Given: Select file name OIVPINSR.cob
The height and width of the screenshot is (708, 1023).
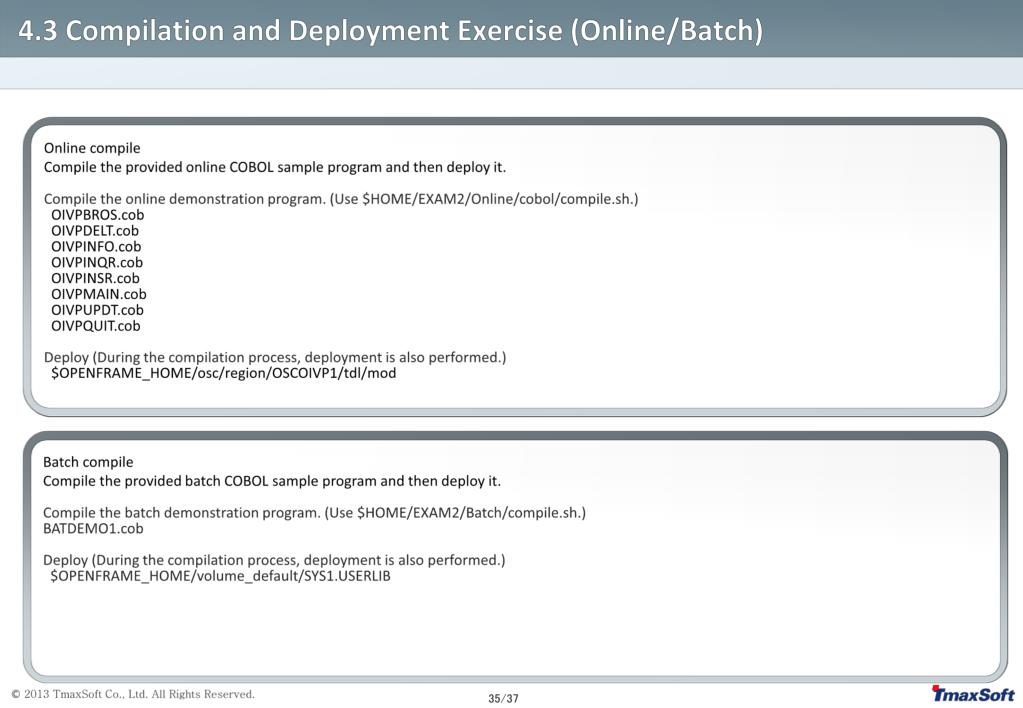Looking at the screenshot, I should pos(95,278).
